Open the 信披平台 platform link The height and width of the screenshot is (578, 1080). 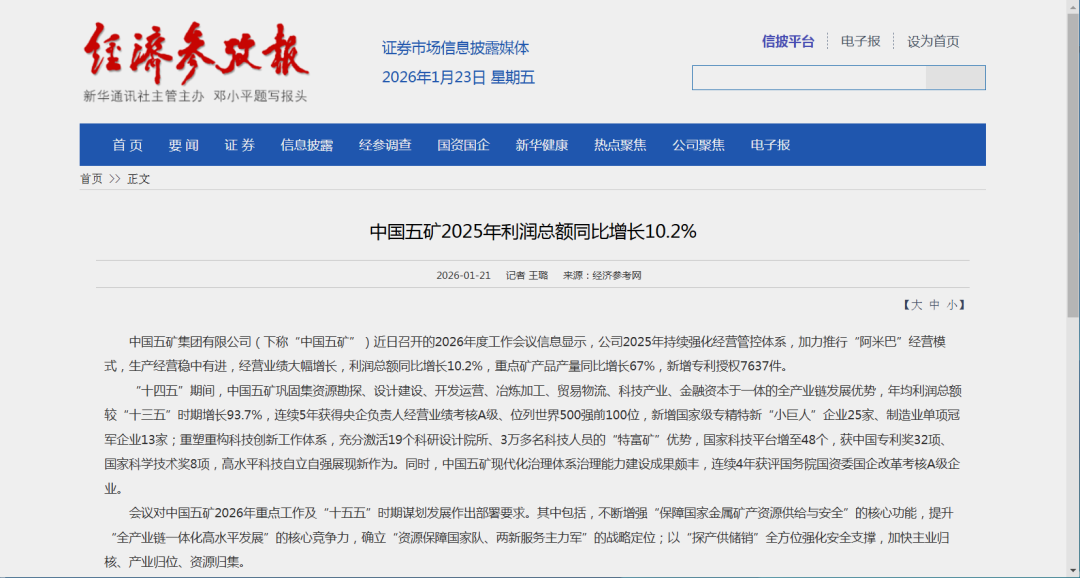(x=788, y=41)
